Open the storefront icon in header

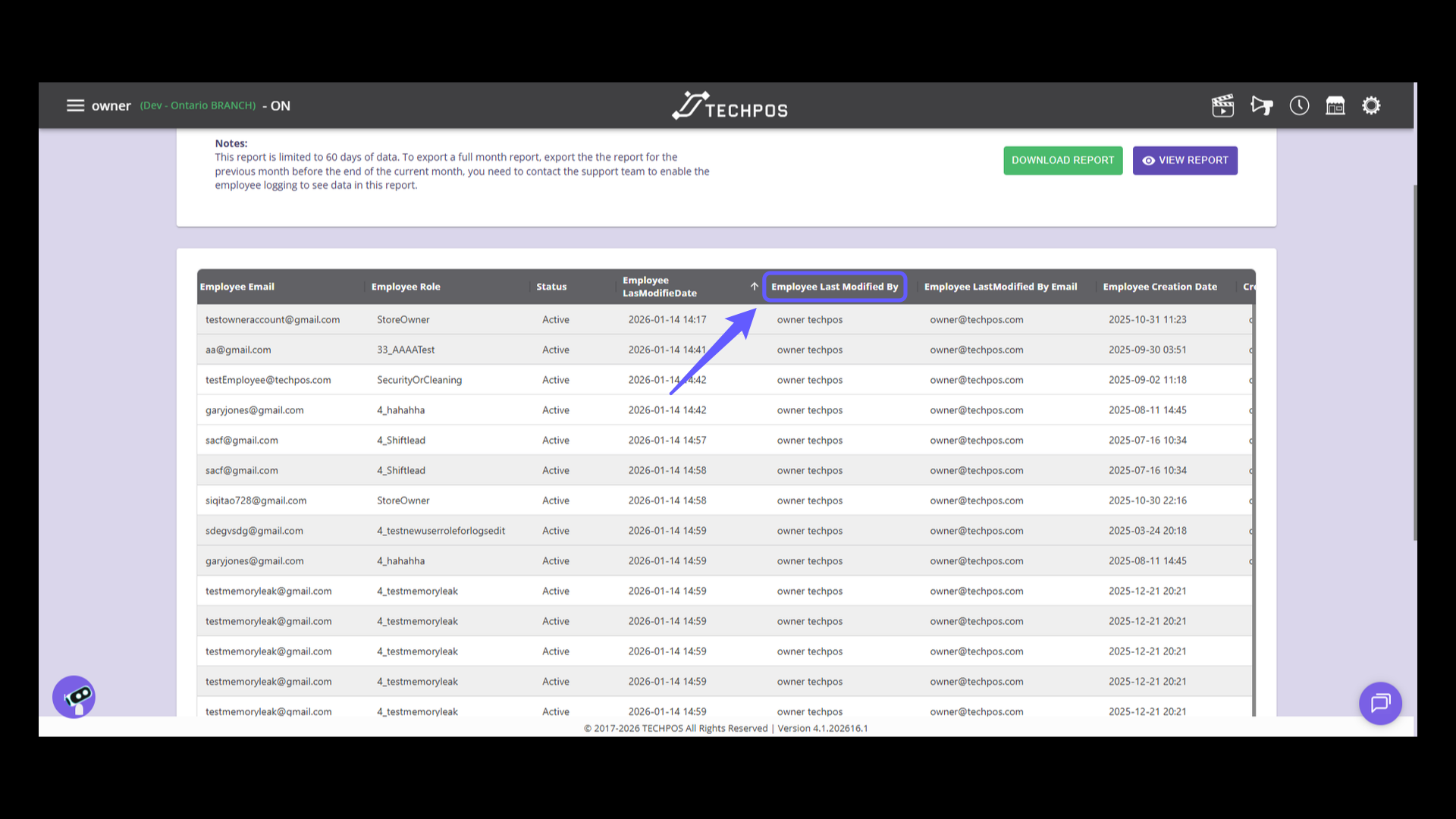pyautogui.click(x=1335, y=105)
